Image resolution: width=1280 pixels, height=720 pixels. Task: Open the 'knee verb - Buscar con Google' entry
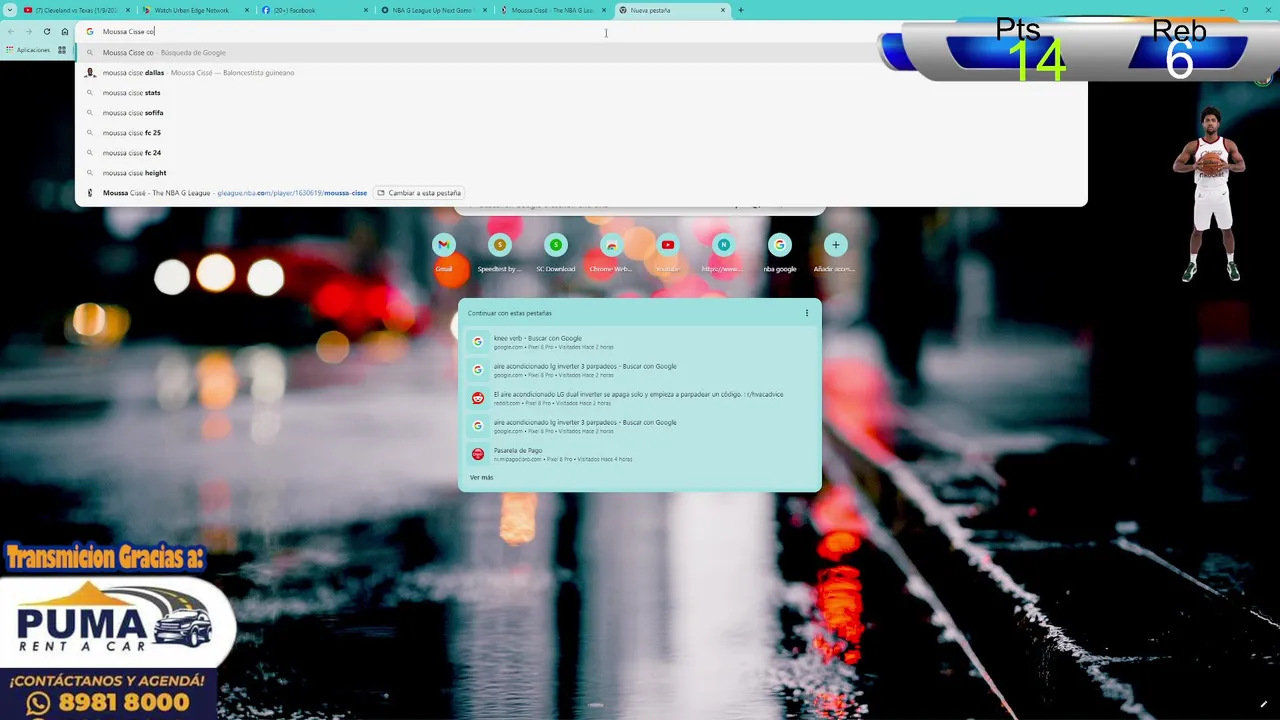(x=640, y=342)
